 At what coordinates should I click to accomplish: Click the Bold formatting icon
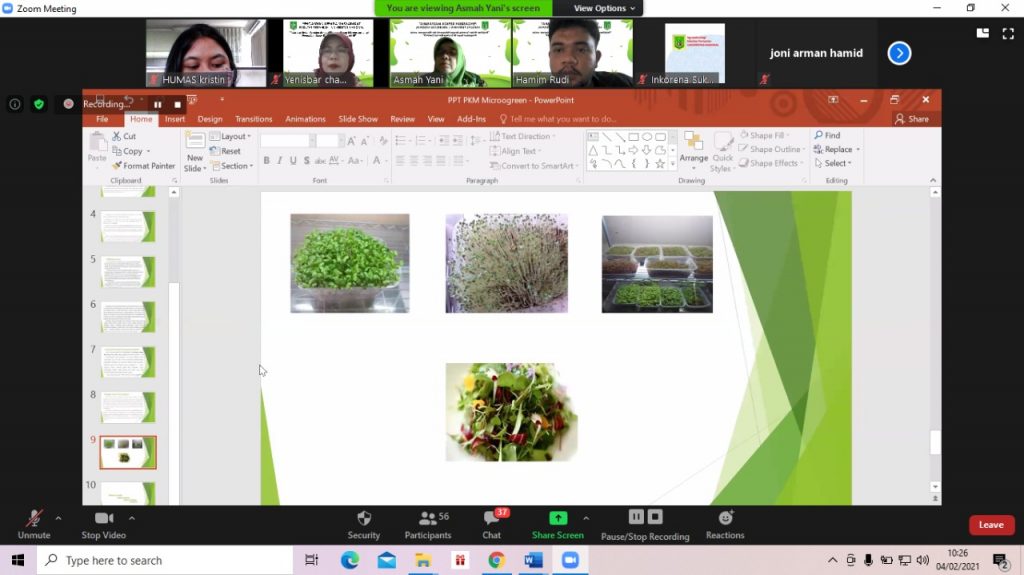click(266, 161)
